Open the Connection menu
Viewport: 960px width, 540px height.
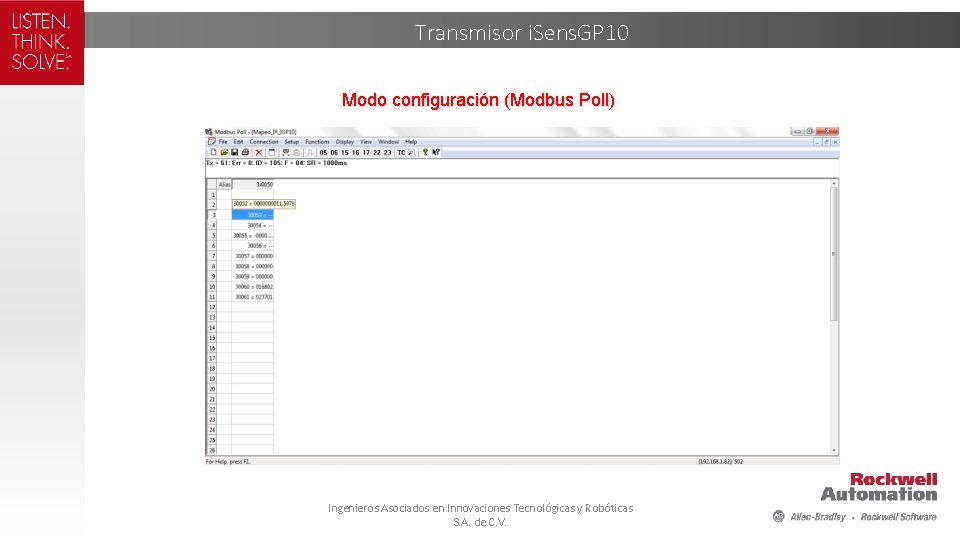click(x=264, y=141)
